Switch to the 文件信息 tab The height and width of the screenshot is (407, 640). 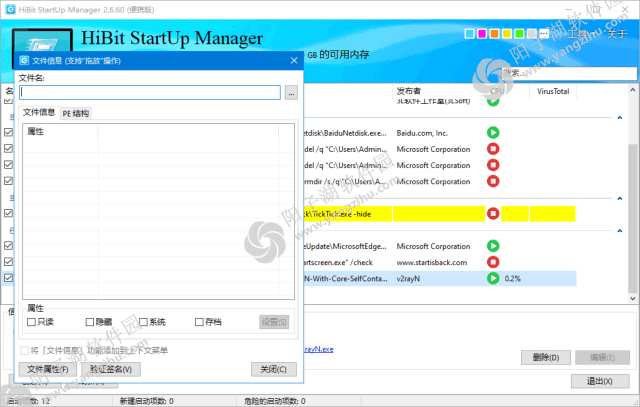pos(39,112)
